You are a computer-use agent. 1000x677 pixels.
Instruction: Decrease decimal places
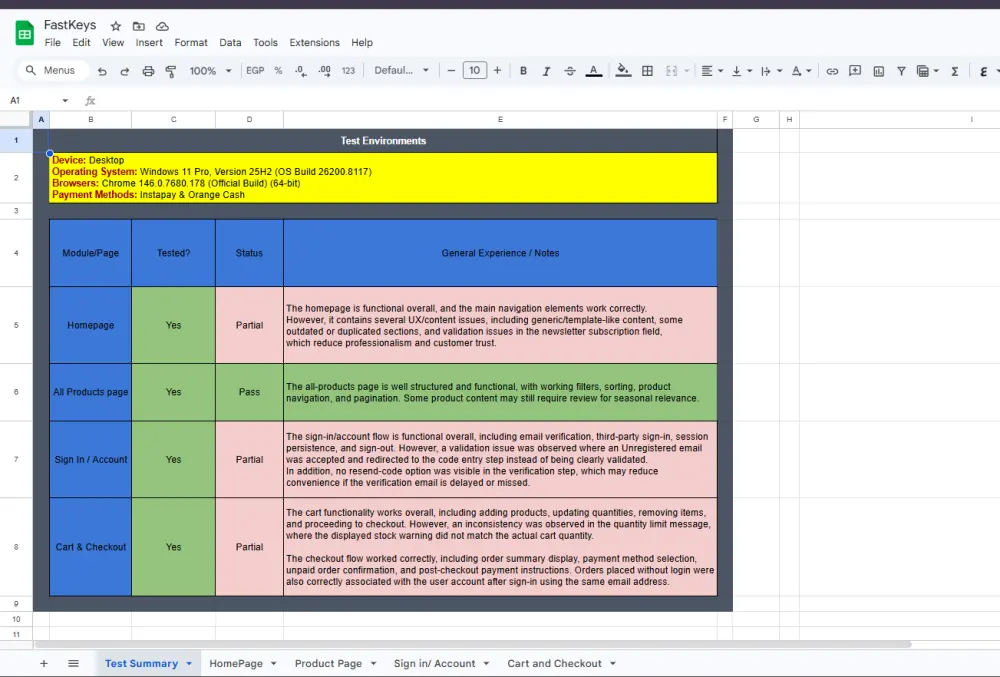(x=301, y=71)
